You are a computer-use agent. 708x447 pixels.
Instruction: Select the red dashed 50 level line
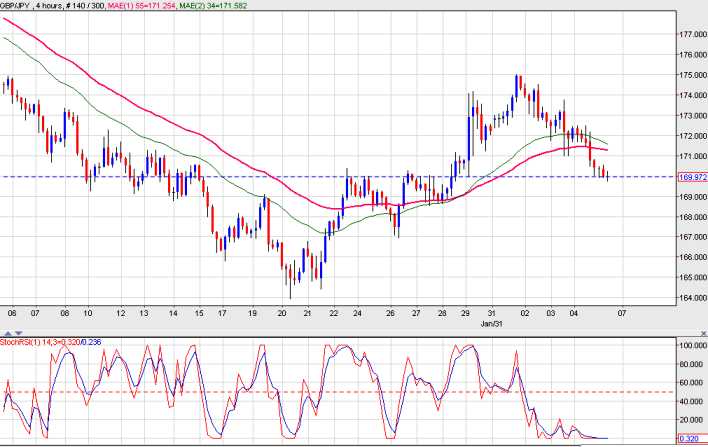[300, 392]
